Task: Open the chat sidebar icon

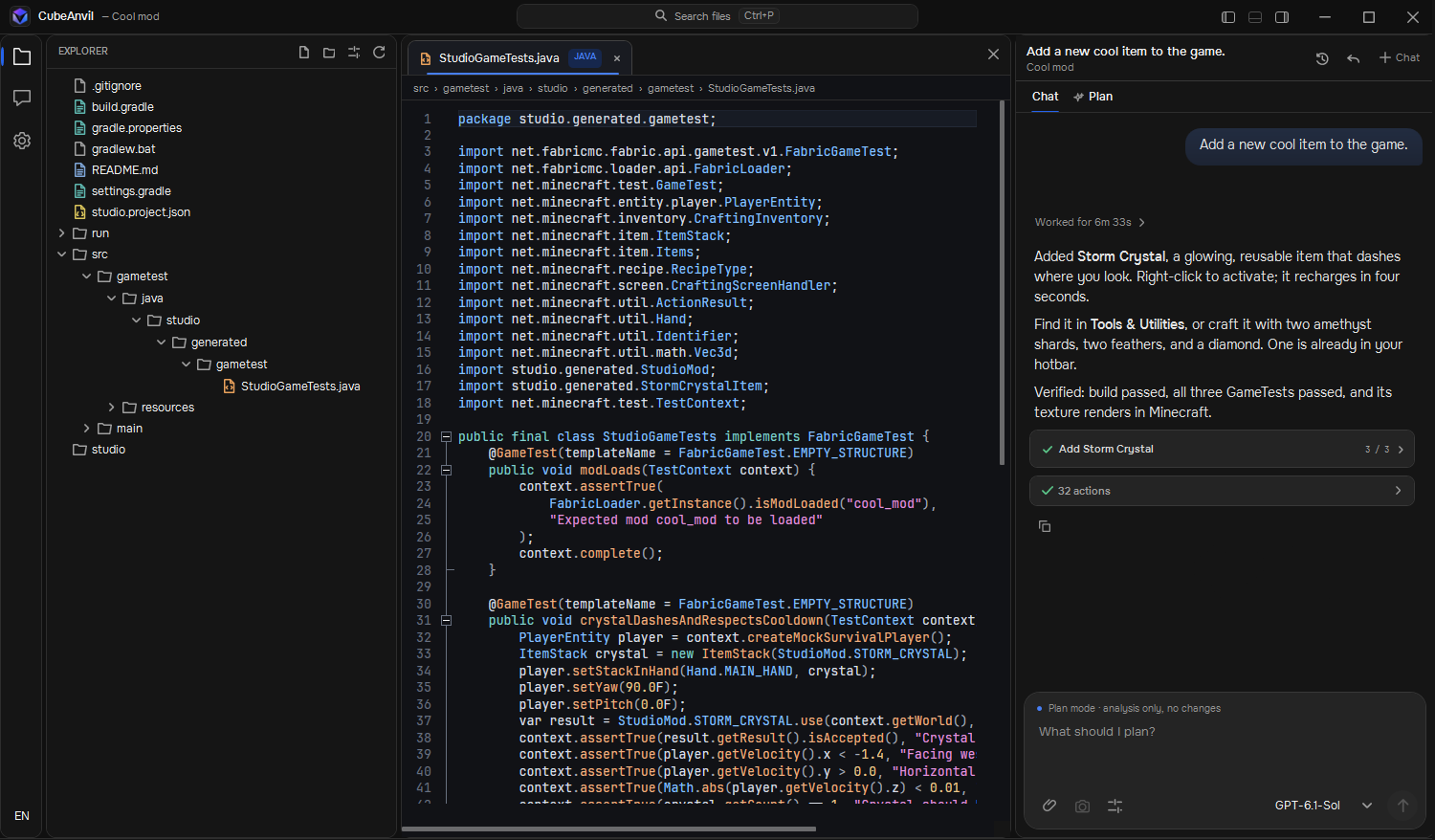Action: pyautogui.click(x=22, y=99)
